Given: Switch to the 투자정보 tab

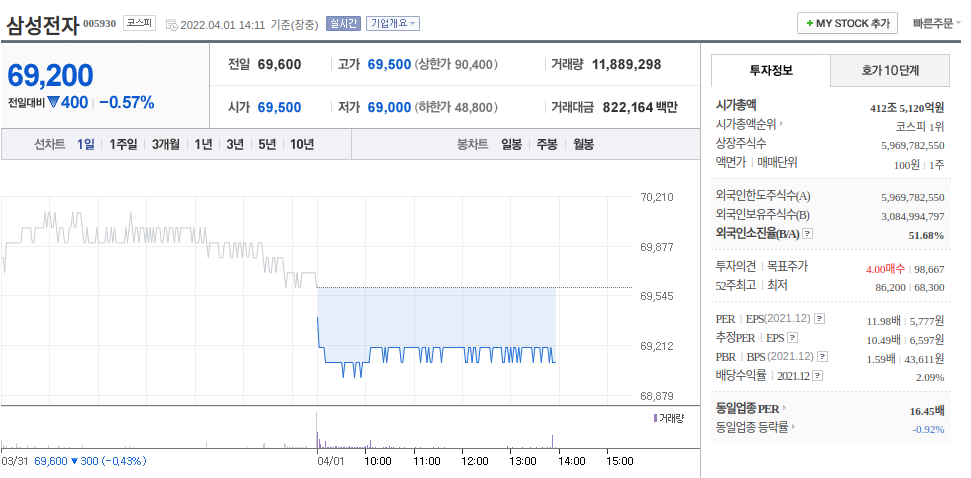Looking at the screenshot, I should 770,70.
